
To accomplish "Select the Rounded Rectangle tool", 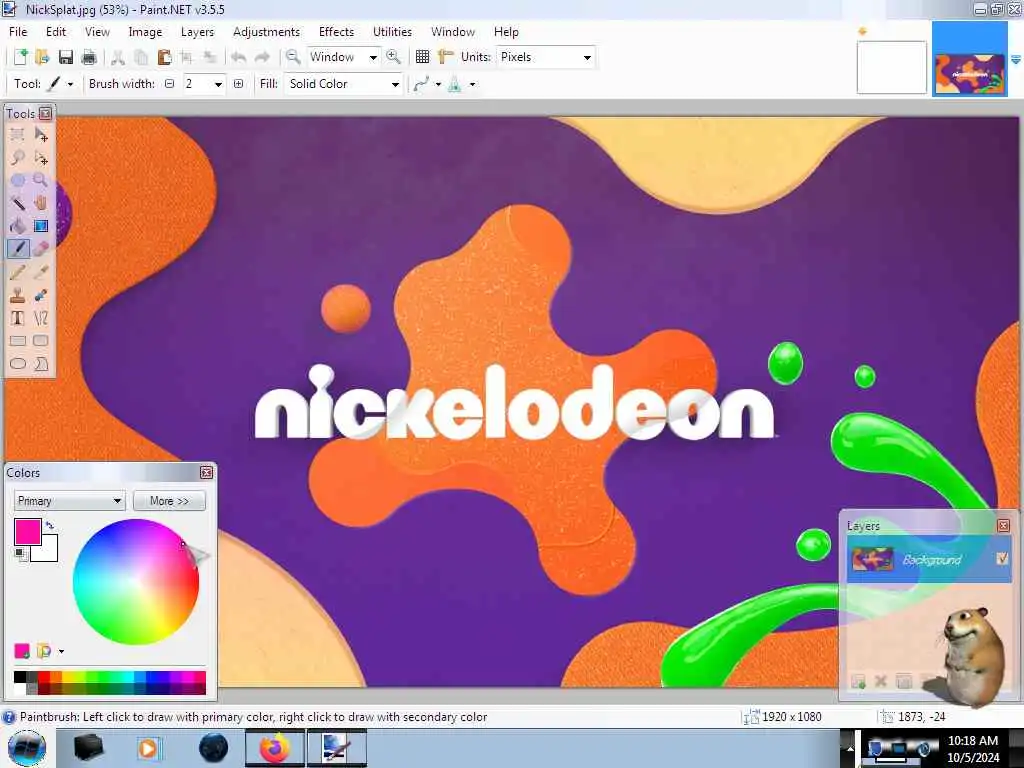I will tap(41, 341).
